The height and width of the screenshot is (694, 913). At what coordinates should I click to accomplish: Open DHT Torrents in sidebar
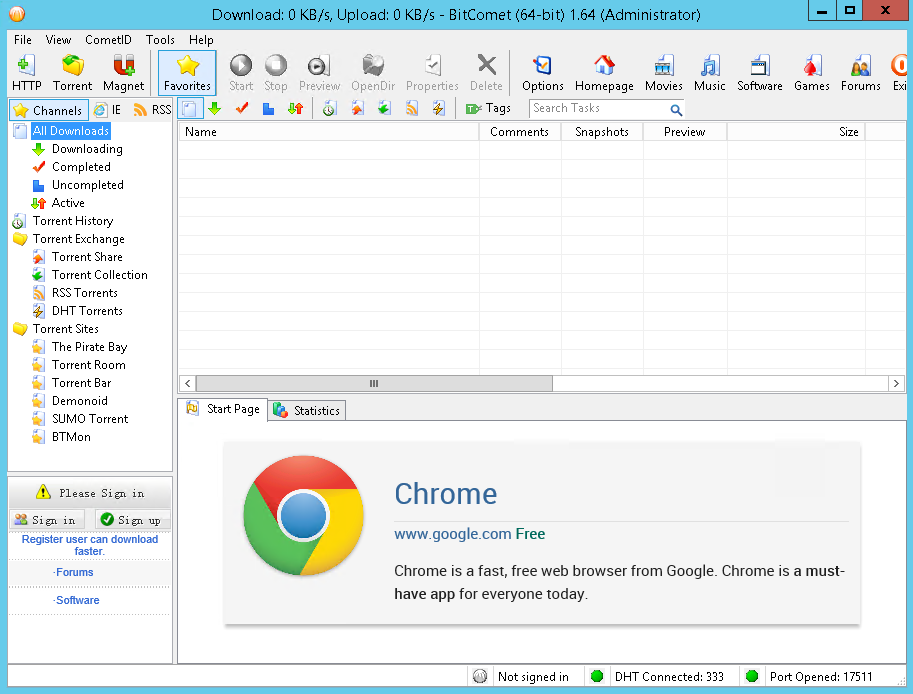pos(87,311)
